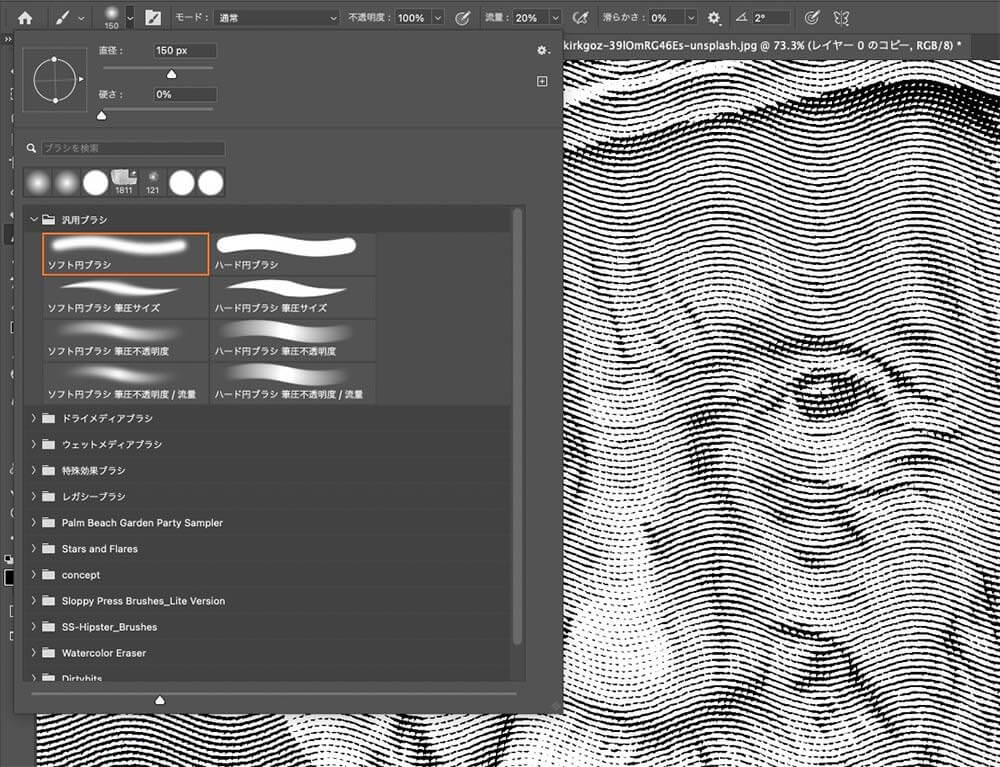
Task: Pick ソフト円ブラシ 筆圧不透明度 brush
Action: tap(126, 340)
